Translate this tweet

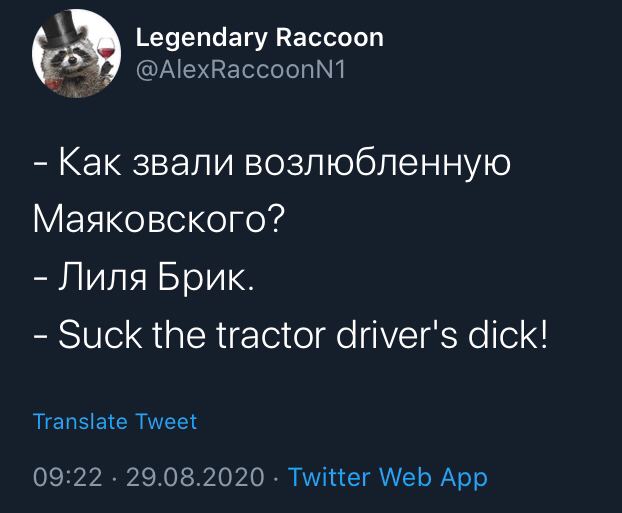115,421
